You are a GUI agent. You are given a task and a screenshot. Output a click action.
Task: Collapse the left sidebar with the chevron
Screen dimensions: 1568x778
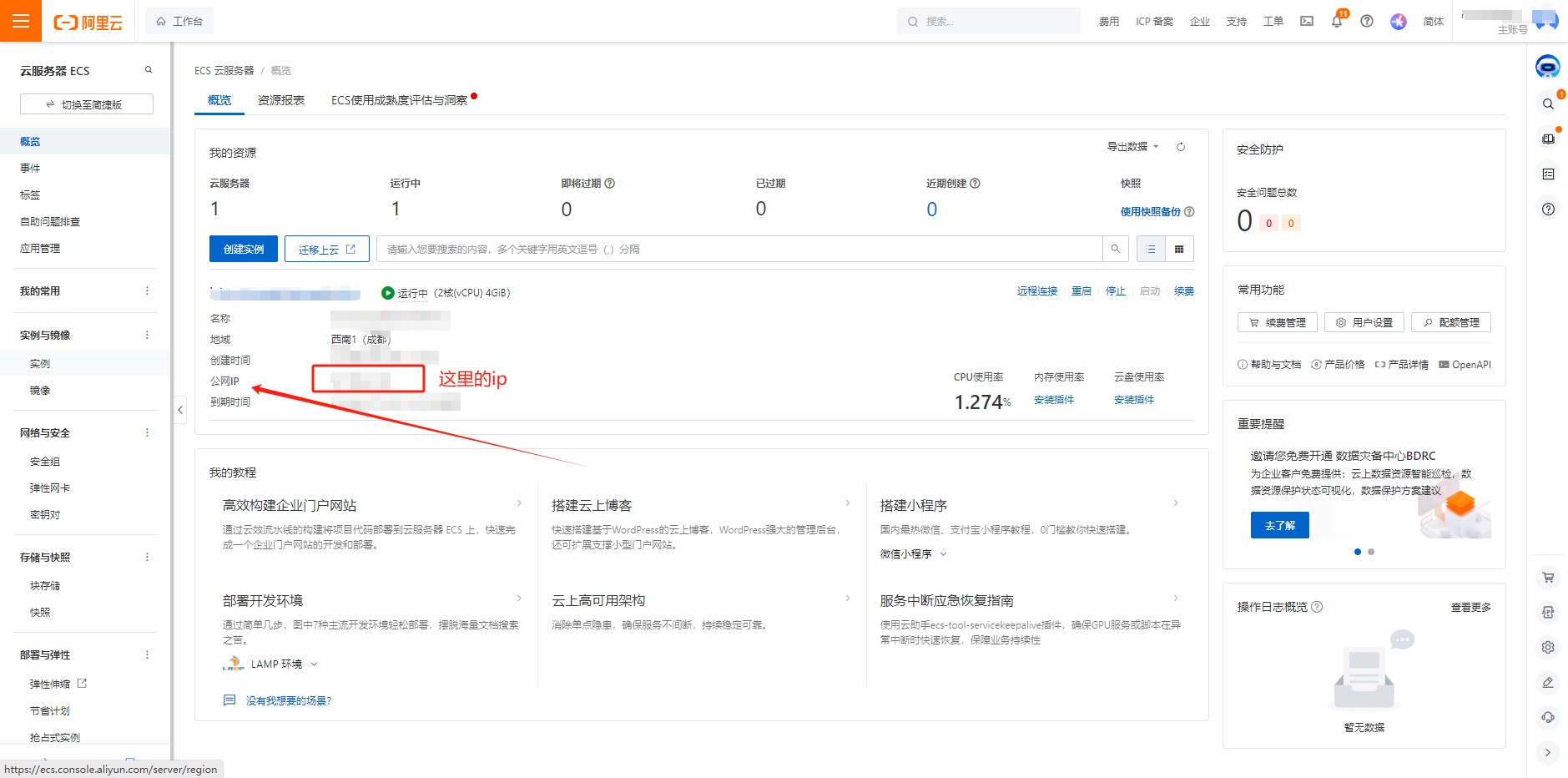pos(179,410)
